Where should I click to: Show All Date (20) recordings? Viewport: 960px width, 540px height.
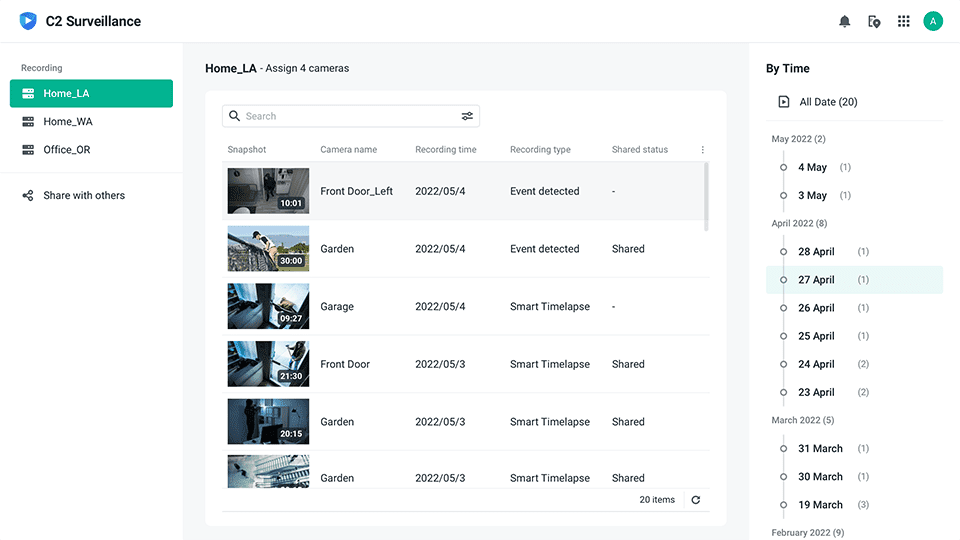pos(828,102)
